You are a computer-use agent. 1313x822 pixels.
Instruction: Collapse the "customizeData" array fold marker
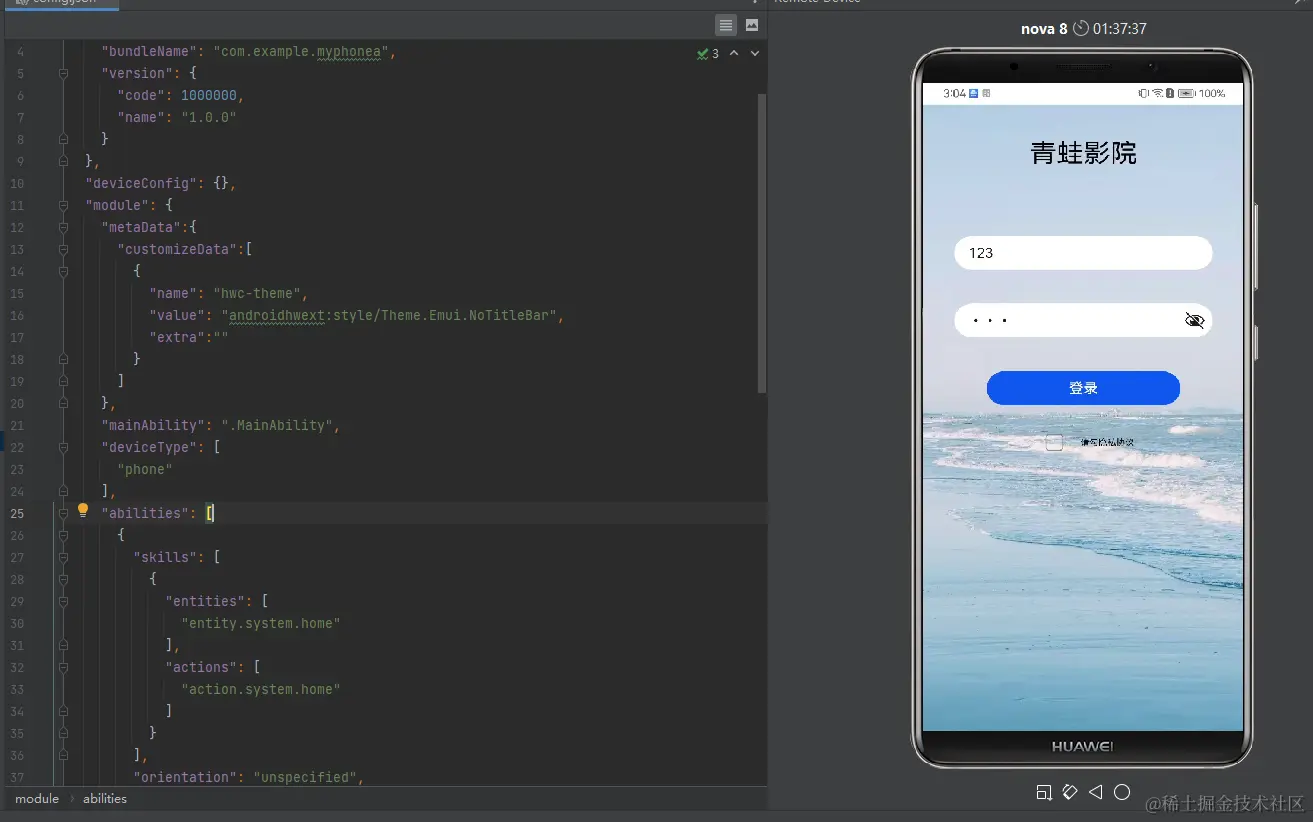coord(63,249)
